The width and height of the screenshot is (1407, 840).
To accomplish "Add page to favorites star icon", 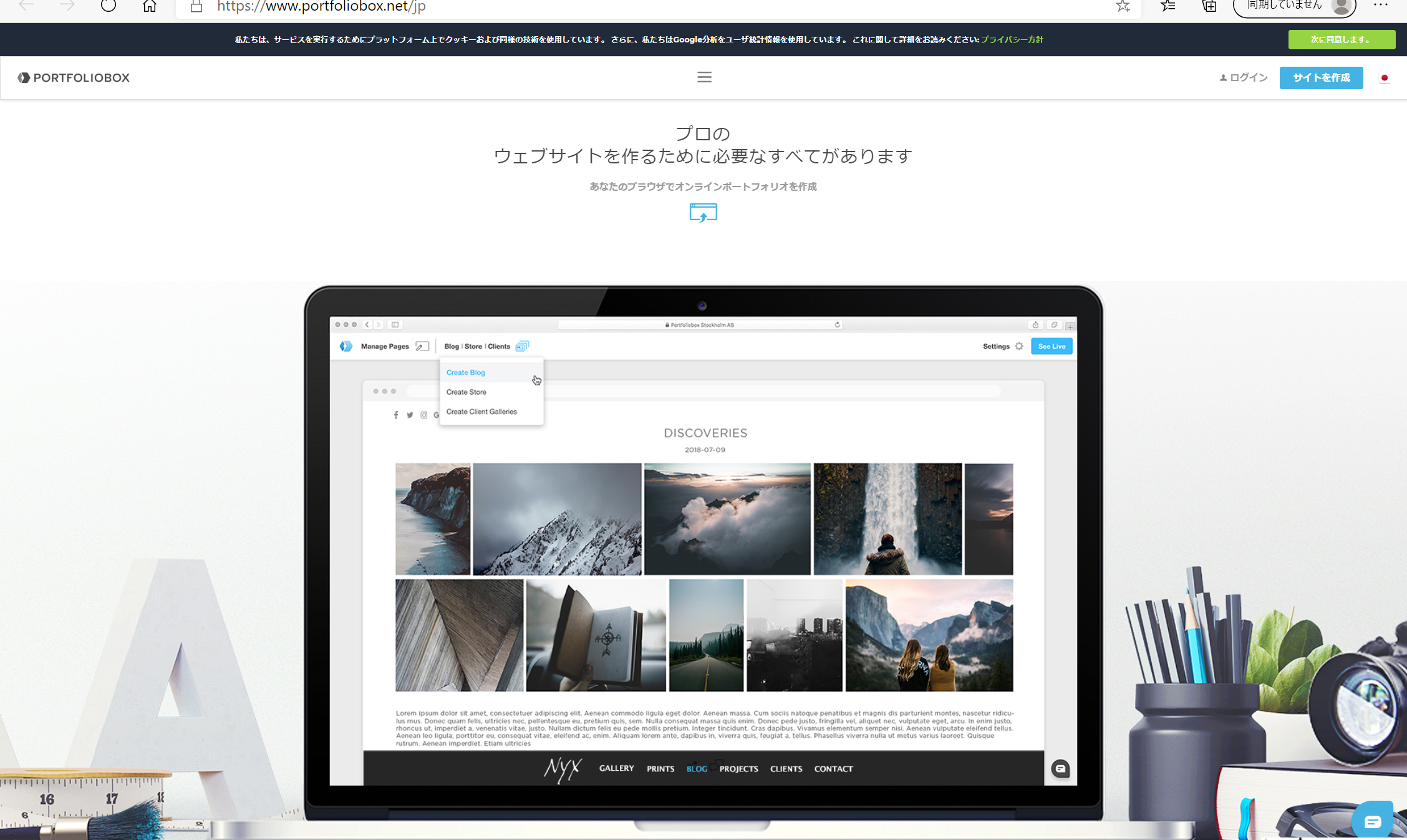I will click(x=1123, y=6).
